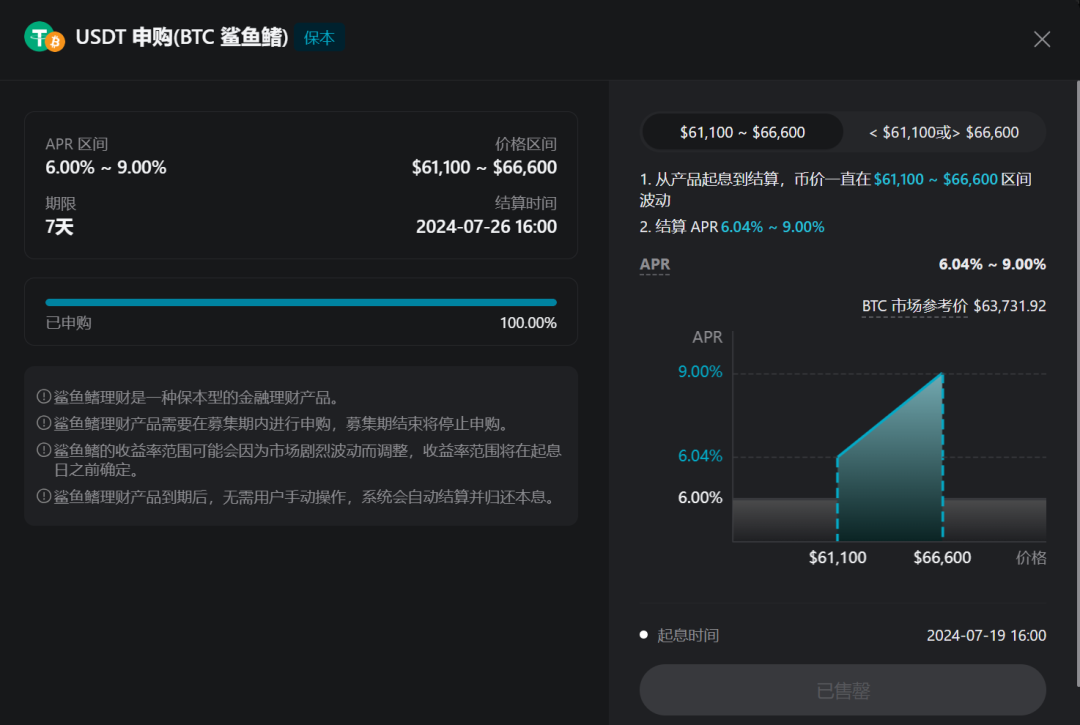Click BTC 市场参考价 label
Viewport: 1080px width, 725px height.
(915, 306)
